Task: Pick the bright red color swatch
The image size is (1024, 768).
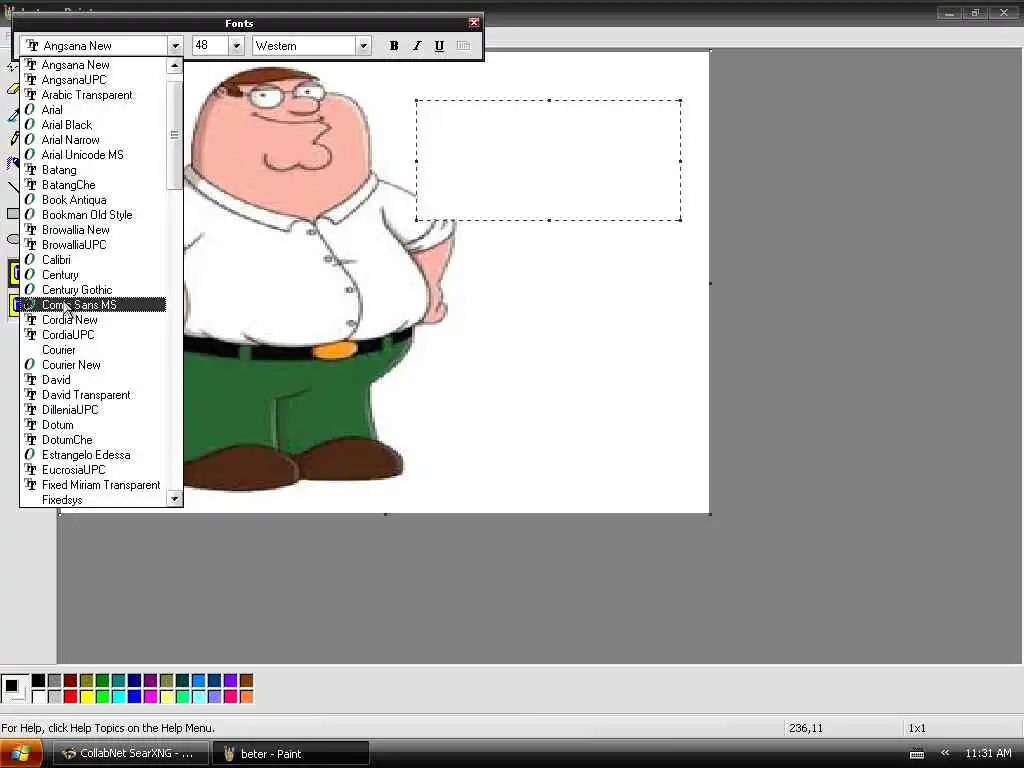Action: [x=71, y=697]
